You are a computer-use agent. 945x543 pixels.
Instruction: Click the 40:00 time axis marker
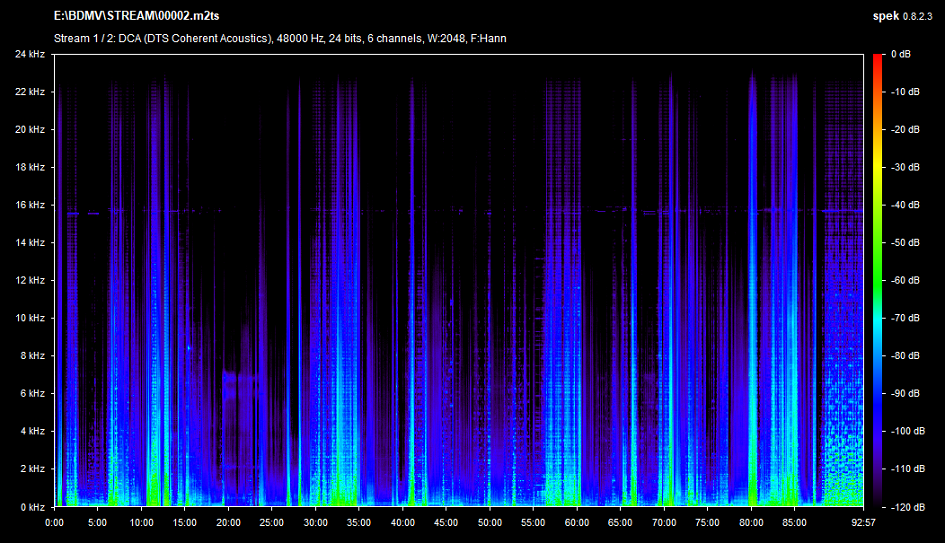click(403, 523)
